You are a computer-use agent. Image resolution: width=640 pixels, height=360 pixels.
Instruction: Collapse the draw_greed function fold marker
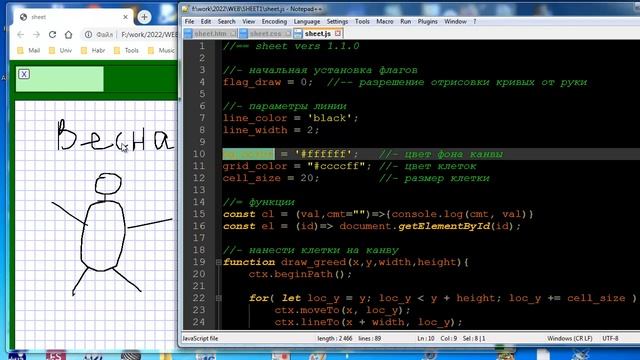(219, 262)
